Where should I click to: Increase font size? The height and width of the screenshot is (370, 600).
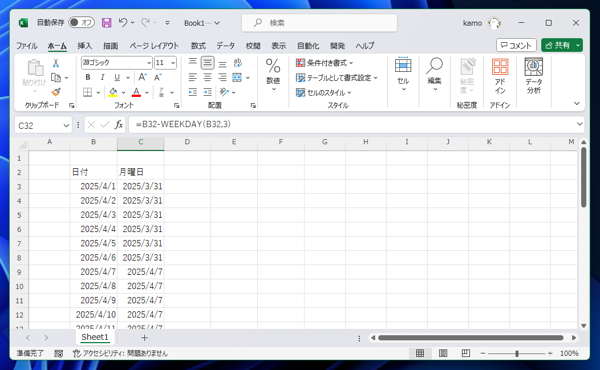[142, 78]
